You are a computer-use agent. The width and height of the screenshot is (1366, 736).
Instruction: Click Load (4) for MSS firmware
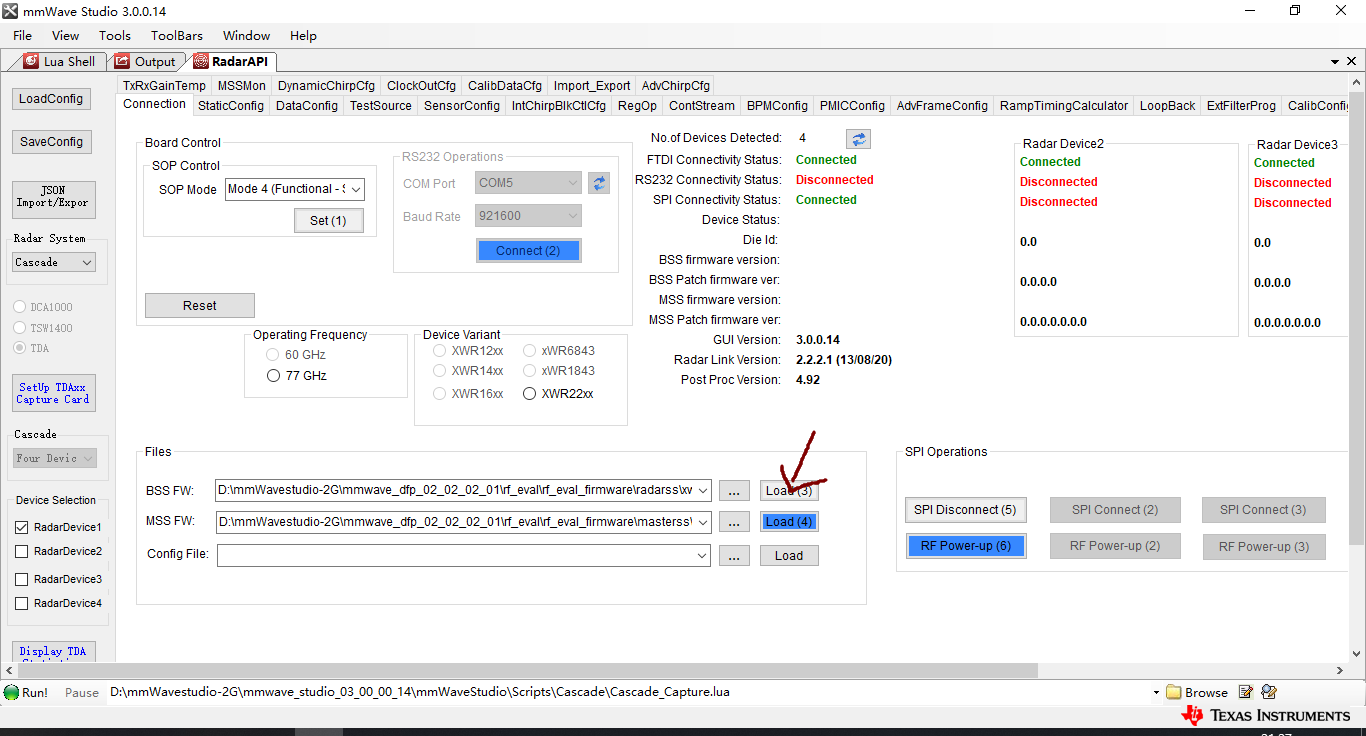[x=789, y=522]
